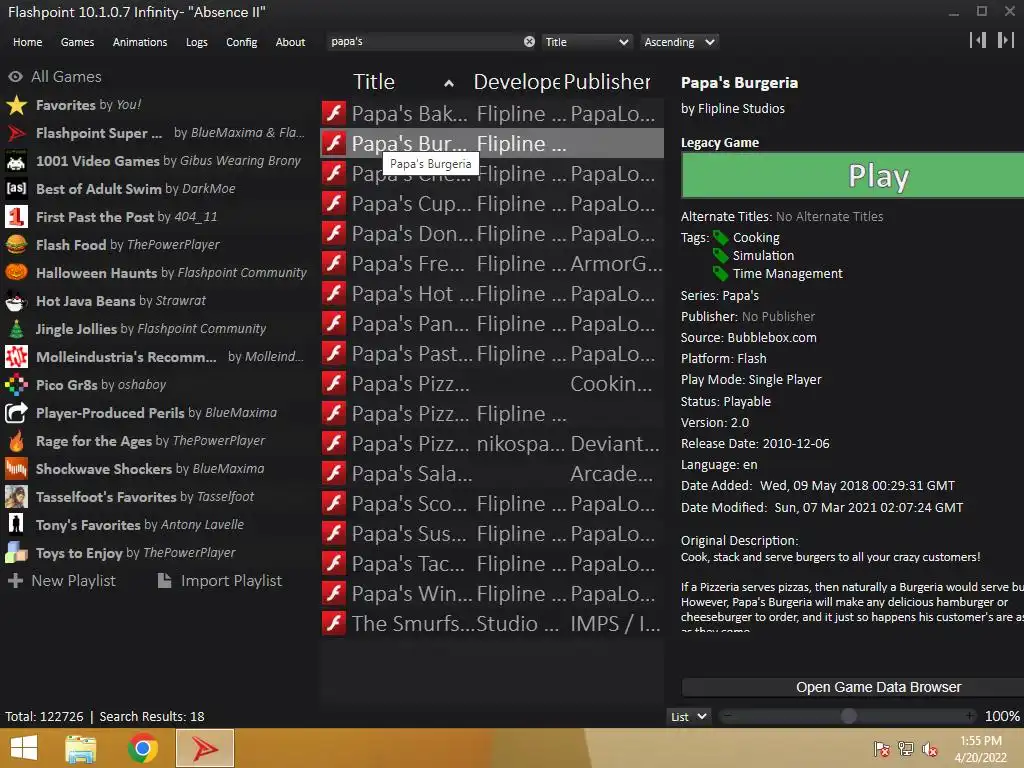Open the Home menu
The image size is (1024, 768).
pos(27,42)
